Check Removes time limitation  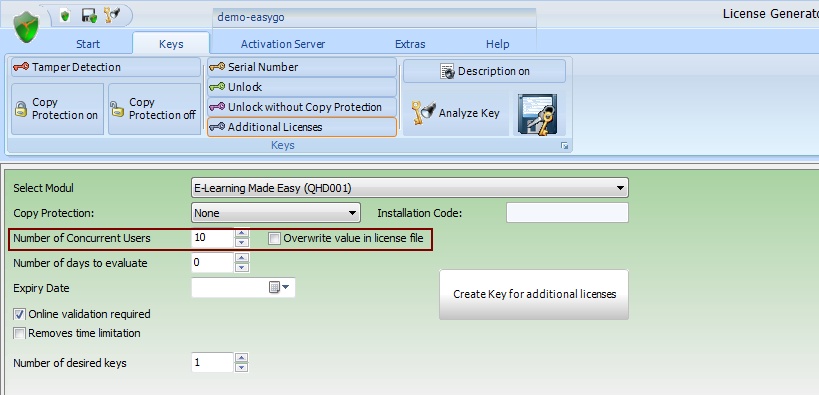(19, 333)
